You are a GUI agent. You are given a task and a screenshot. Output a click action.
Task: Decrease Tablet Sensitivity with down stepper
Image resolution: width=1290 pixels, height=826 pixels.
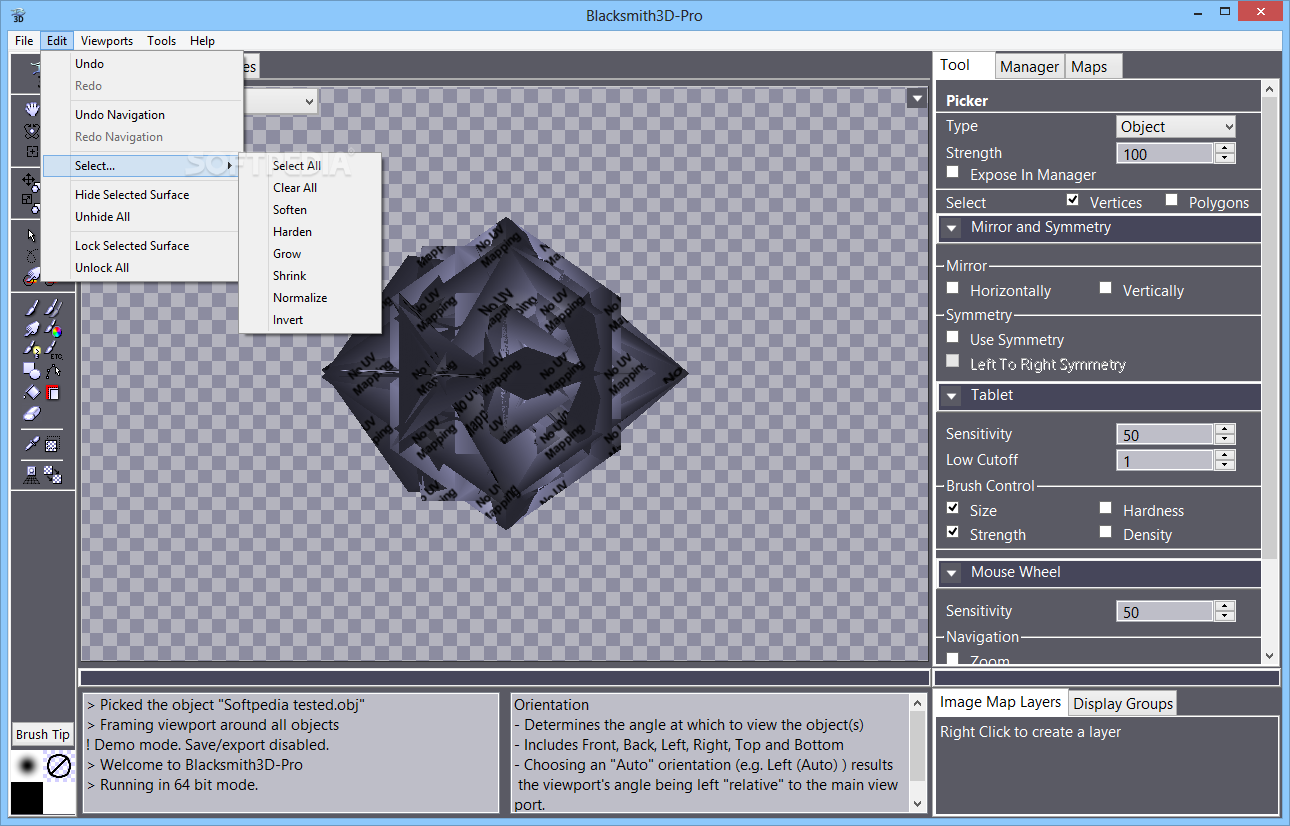point(1225,439)
